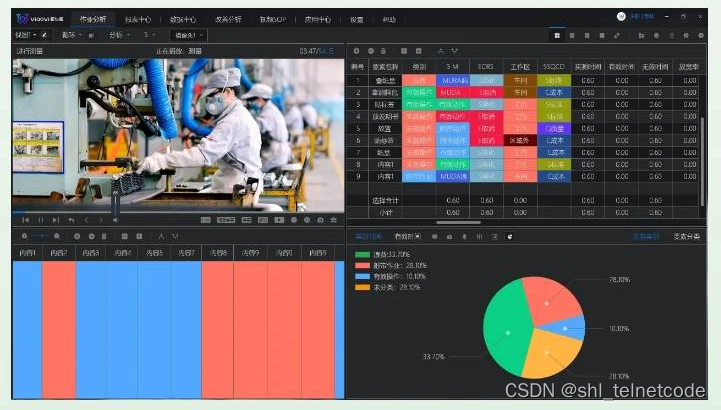
Task: Click the magnifier zoom-in icon in timeline toolbar
Action: [x=57, y=236]
